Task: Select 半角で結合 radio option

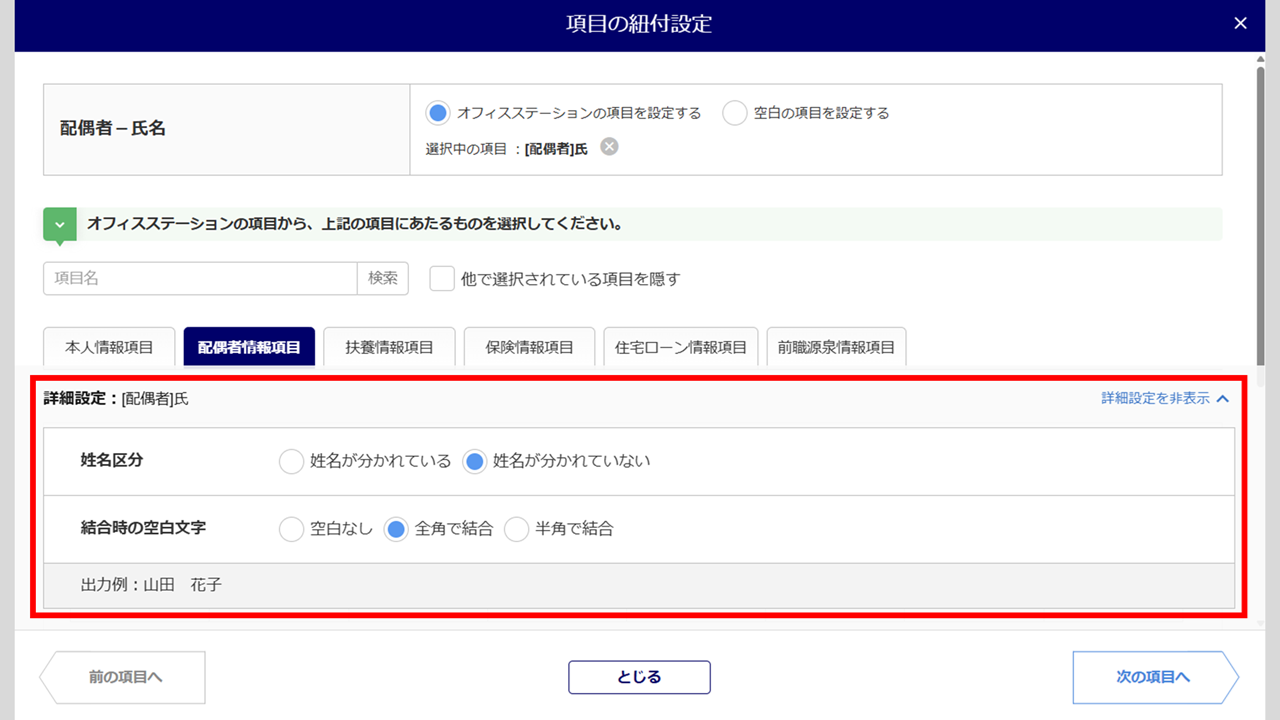Action: pyautogui.click(x=516, y=529)
